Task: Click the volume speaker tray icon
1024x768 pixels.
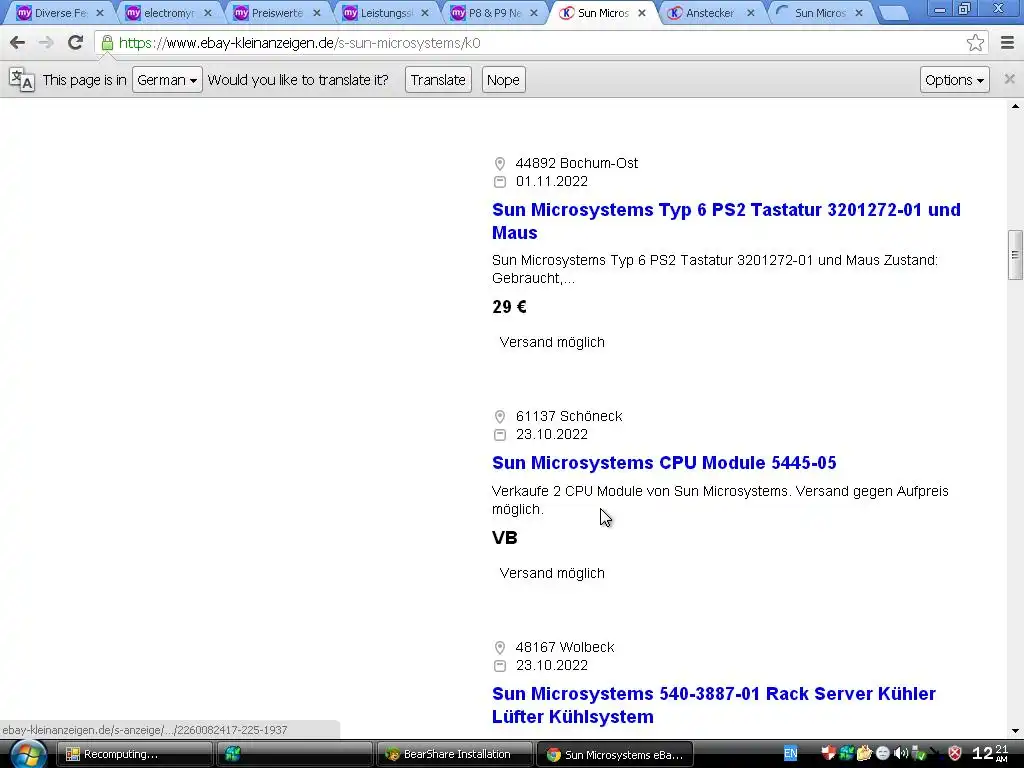Action: (x=901, y=754)
